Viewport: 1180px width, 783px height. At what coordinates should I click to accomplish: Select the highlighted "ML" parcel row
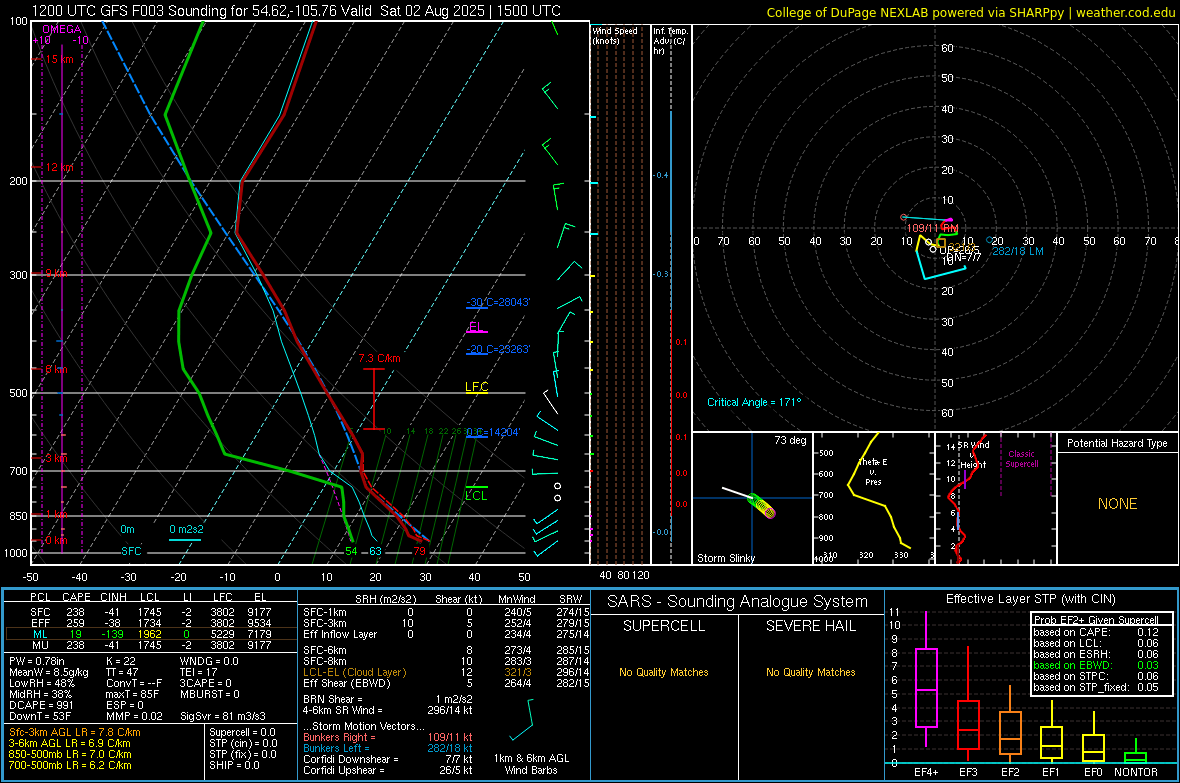pyautogui.click(x=151, y=634)
